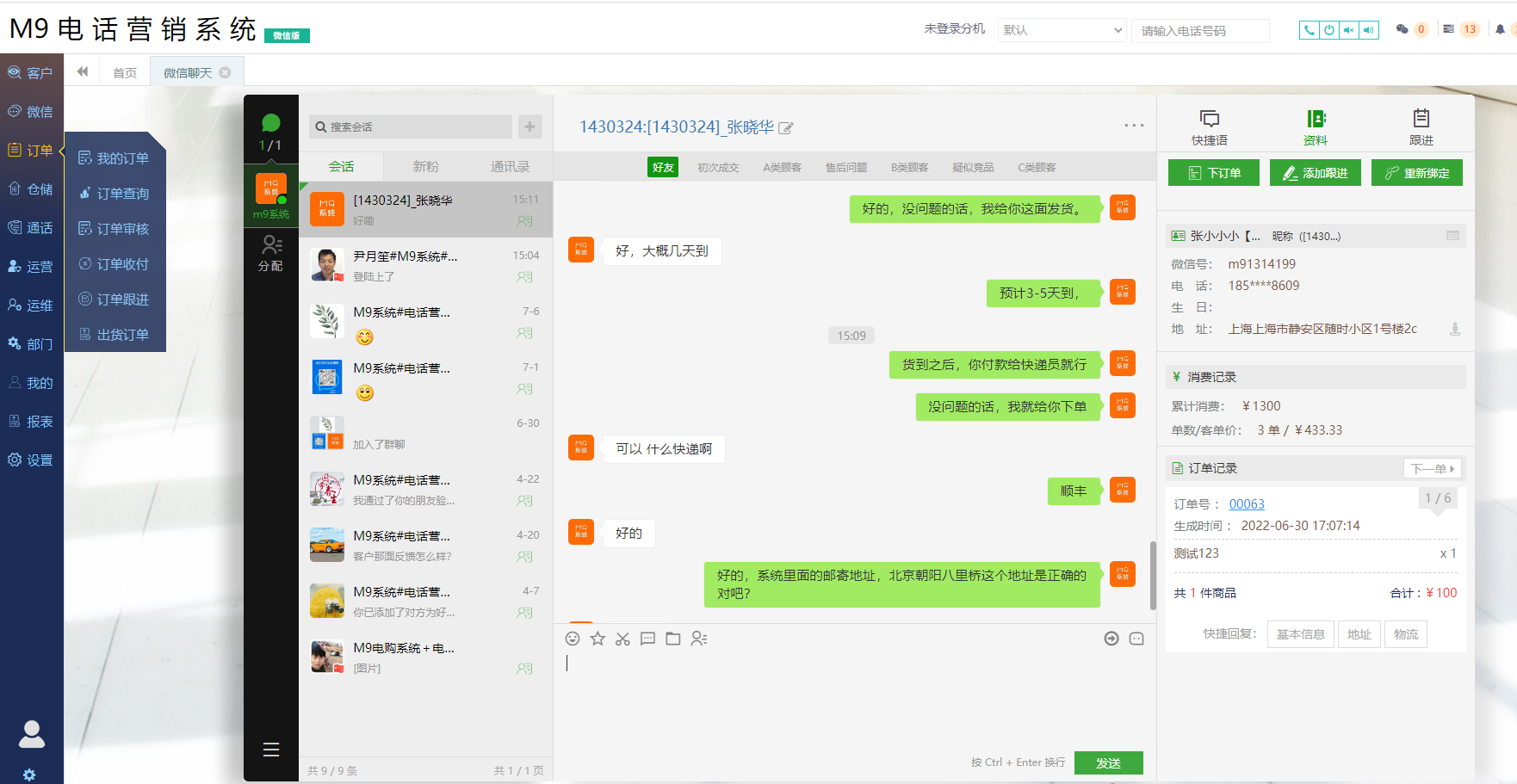Open the 快捷语 quick phrases panel
The width and height of the screenshot is (1517, 784).
tap(1210, 127)
